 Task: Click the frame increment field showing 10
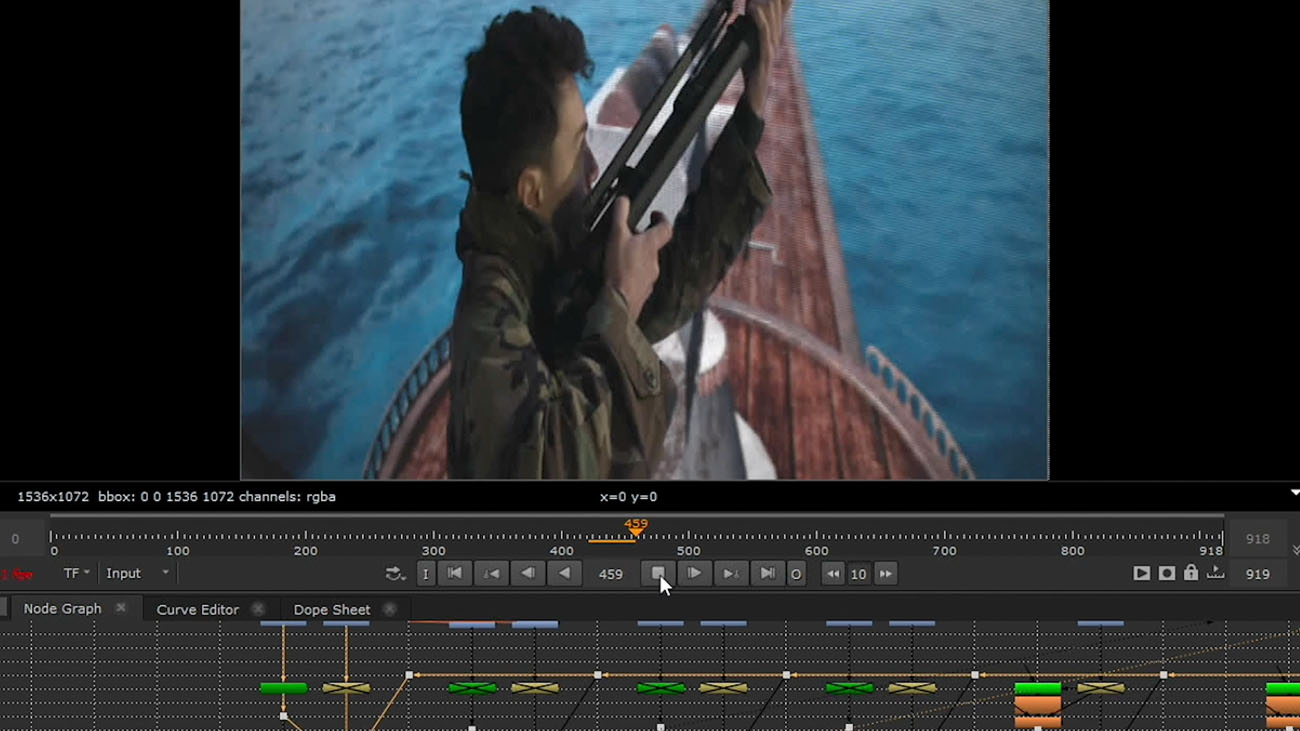(858, 574)
